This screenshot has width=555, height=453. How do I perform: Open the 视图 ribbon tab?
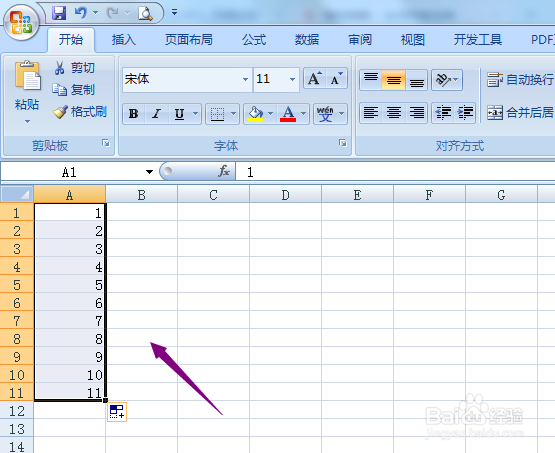413,39
